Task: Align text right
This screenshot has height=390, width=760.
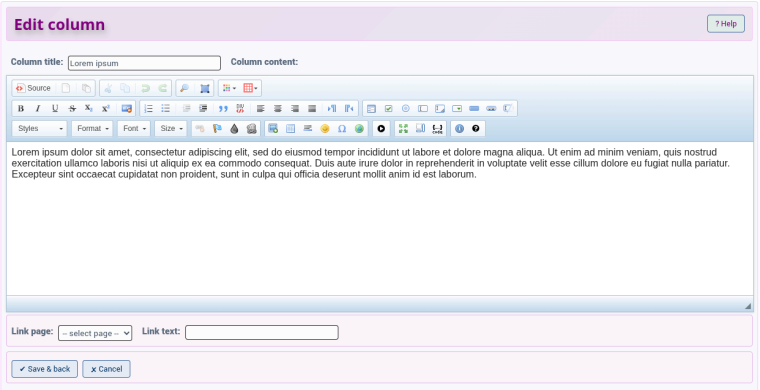Action: point(295,109)
